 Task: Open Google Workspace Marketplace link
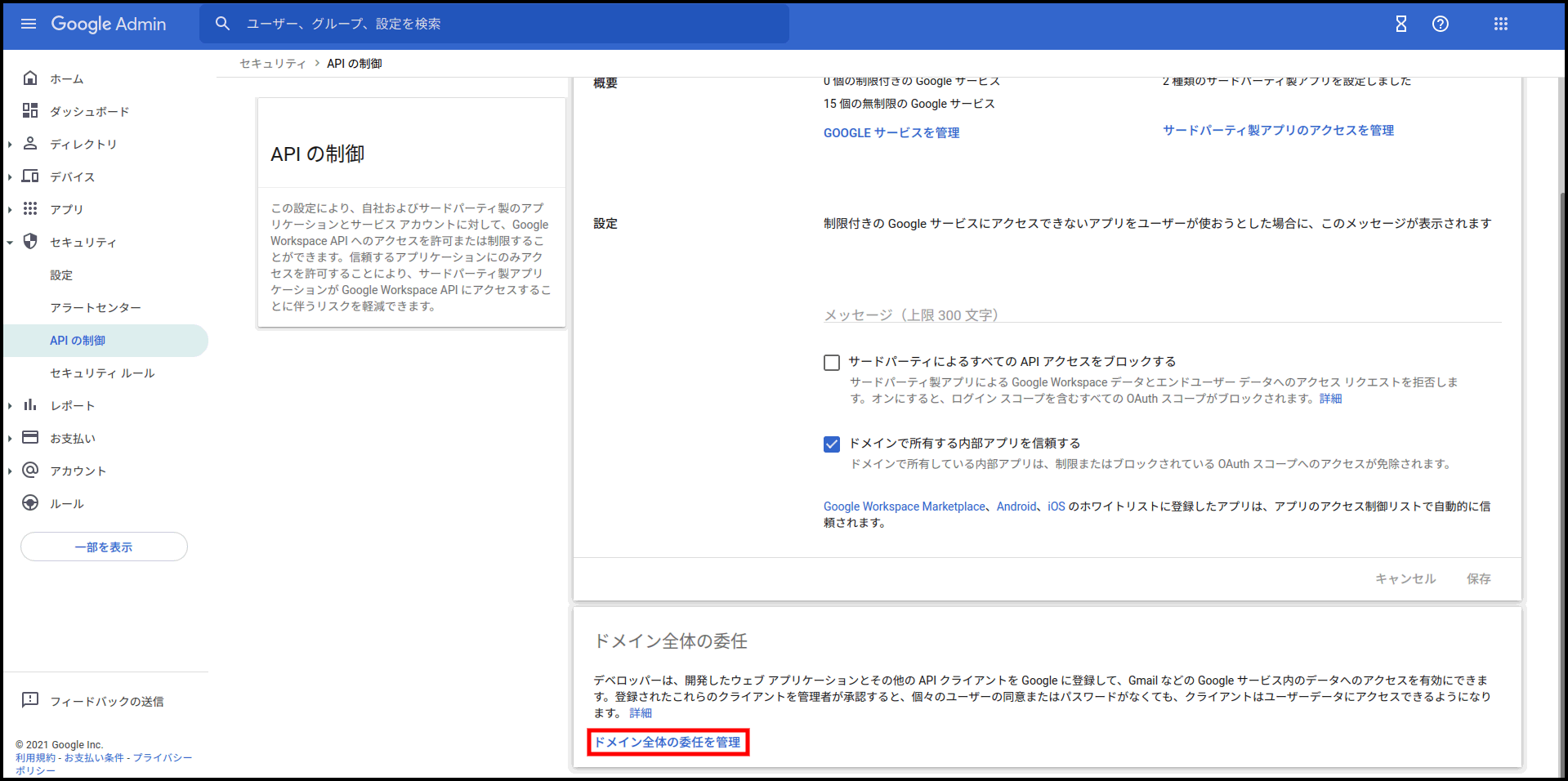coord(905,507)
